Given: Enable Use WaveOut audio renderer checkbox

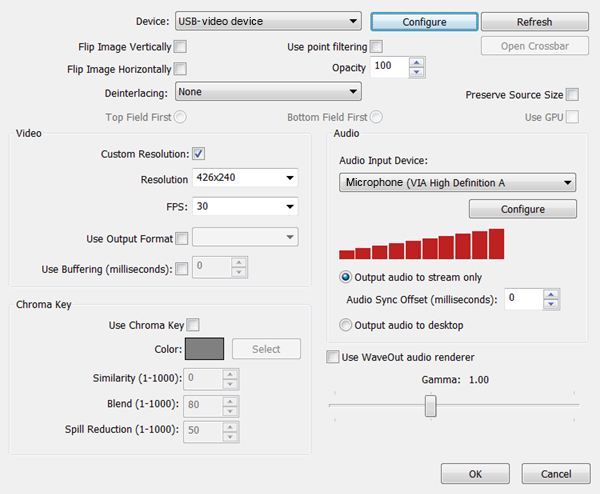Looking at the screenshot, I should tap(333, 357).
